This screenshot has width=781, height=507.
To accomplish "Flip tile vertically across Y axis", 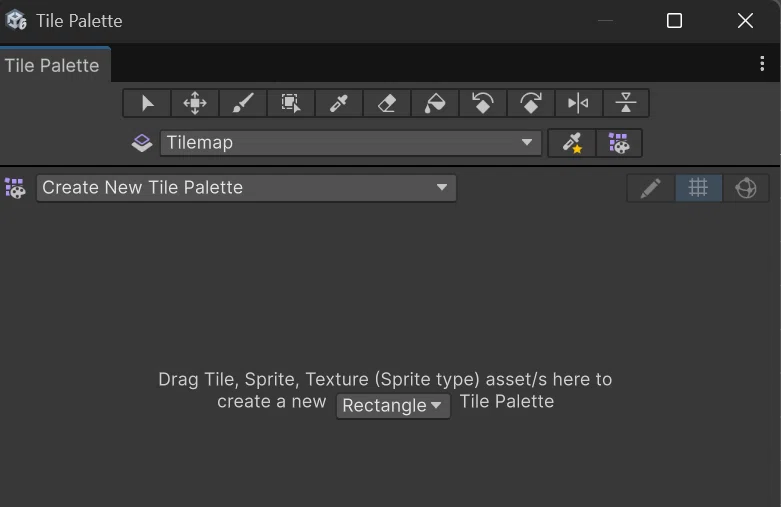I will tap(626, 103).
